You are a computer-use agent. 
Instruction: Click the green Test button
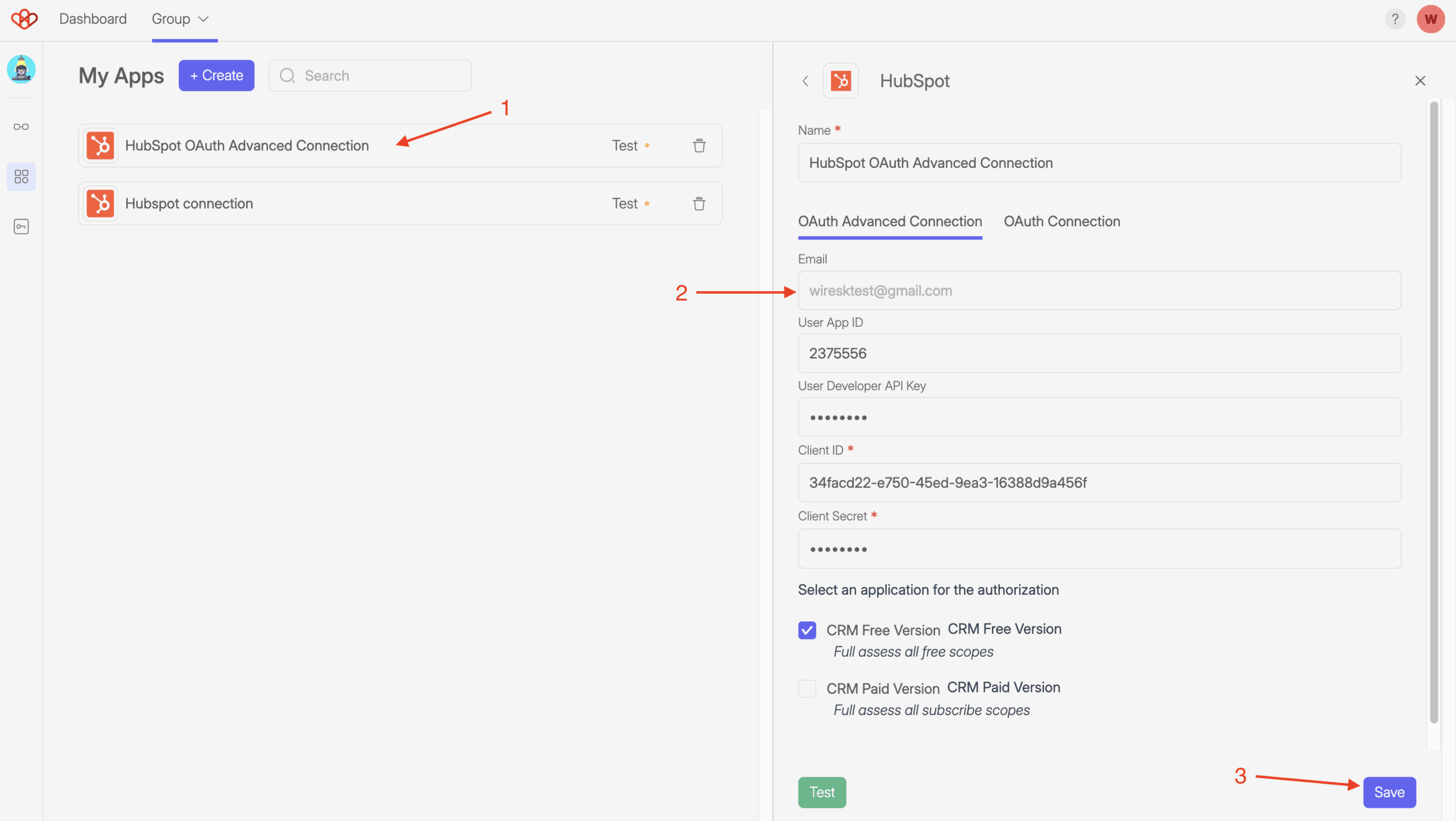(822, 792)
